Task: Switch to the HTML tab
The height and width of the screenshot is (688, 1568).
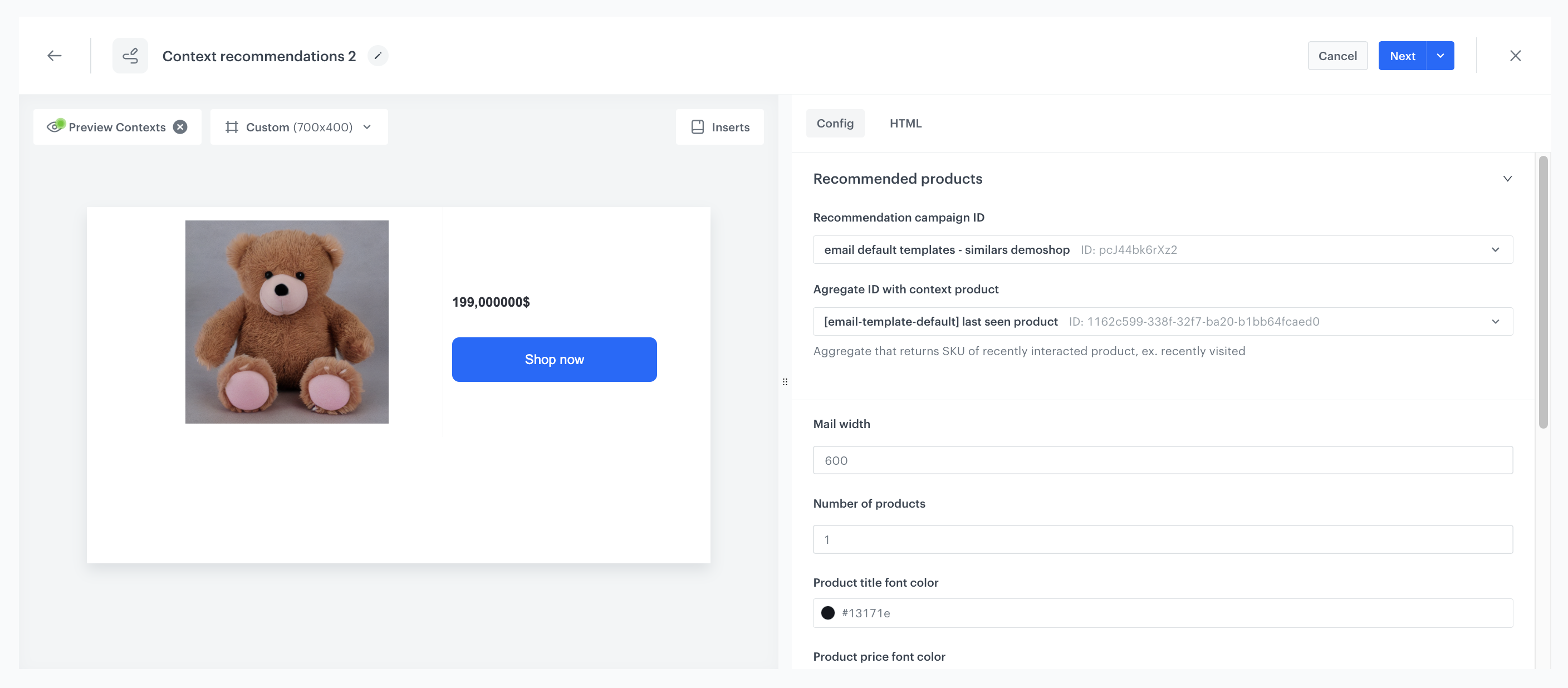Action: pos(905,124)
